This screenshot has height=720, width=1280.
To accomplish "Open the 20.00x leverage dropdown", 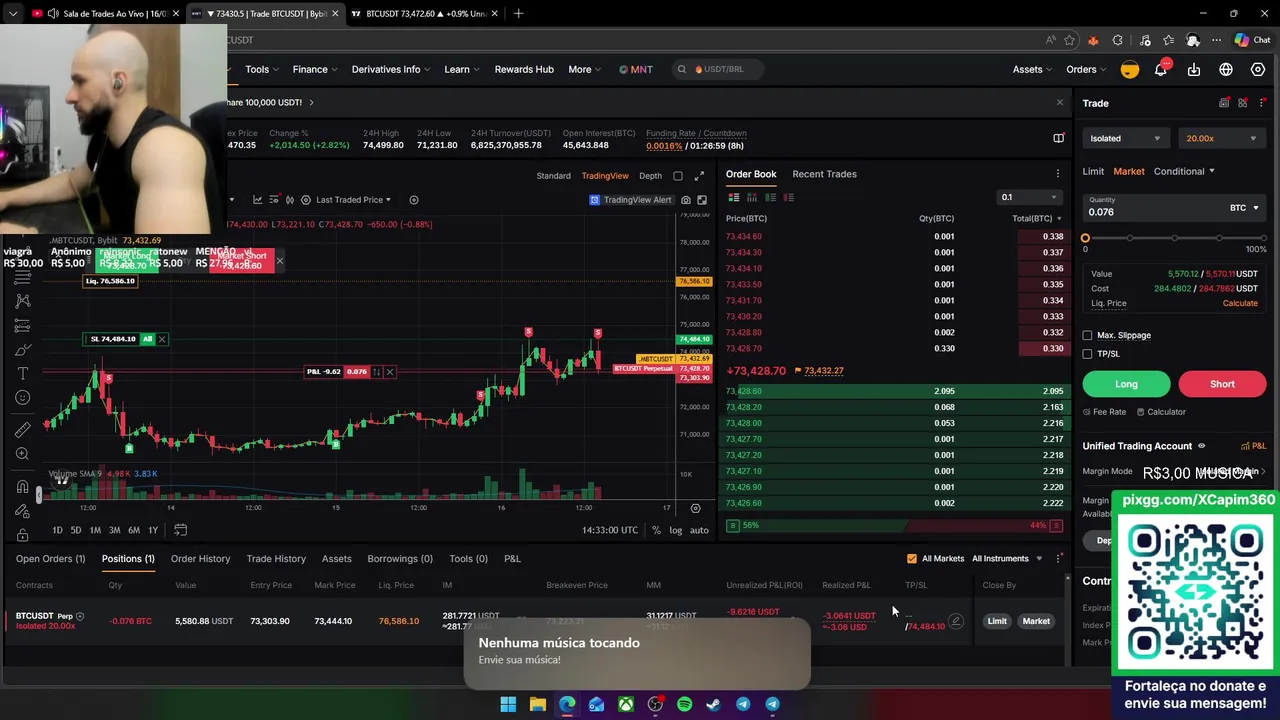I will tap(1221, 139).
